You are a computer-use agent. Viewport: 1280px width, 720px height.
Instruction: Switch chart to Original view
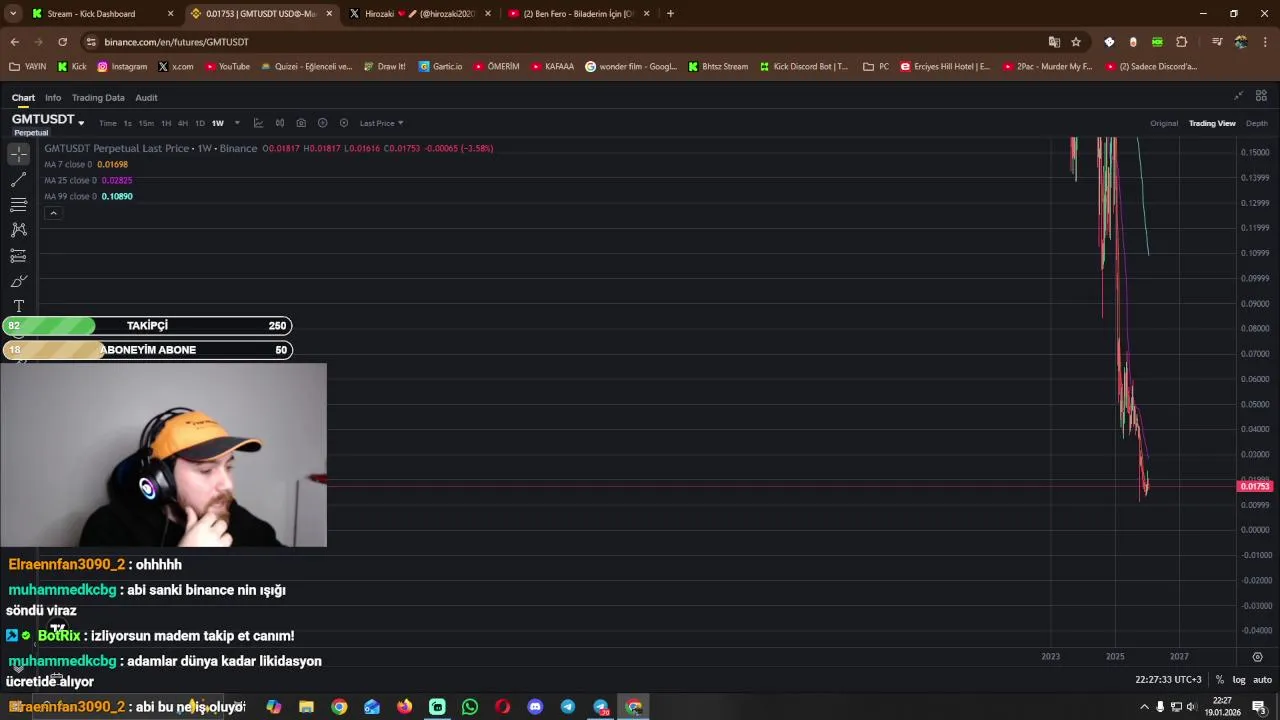[x=1164, y=123]
